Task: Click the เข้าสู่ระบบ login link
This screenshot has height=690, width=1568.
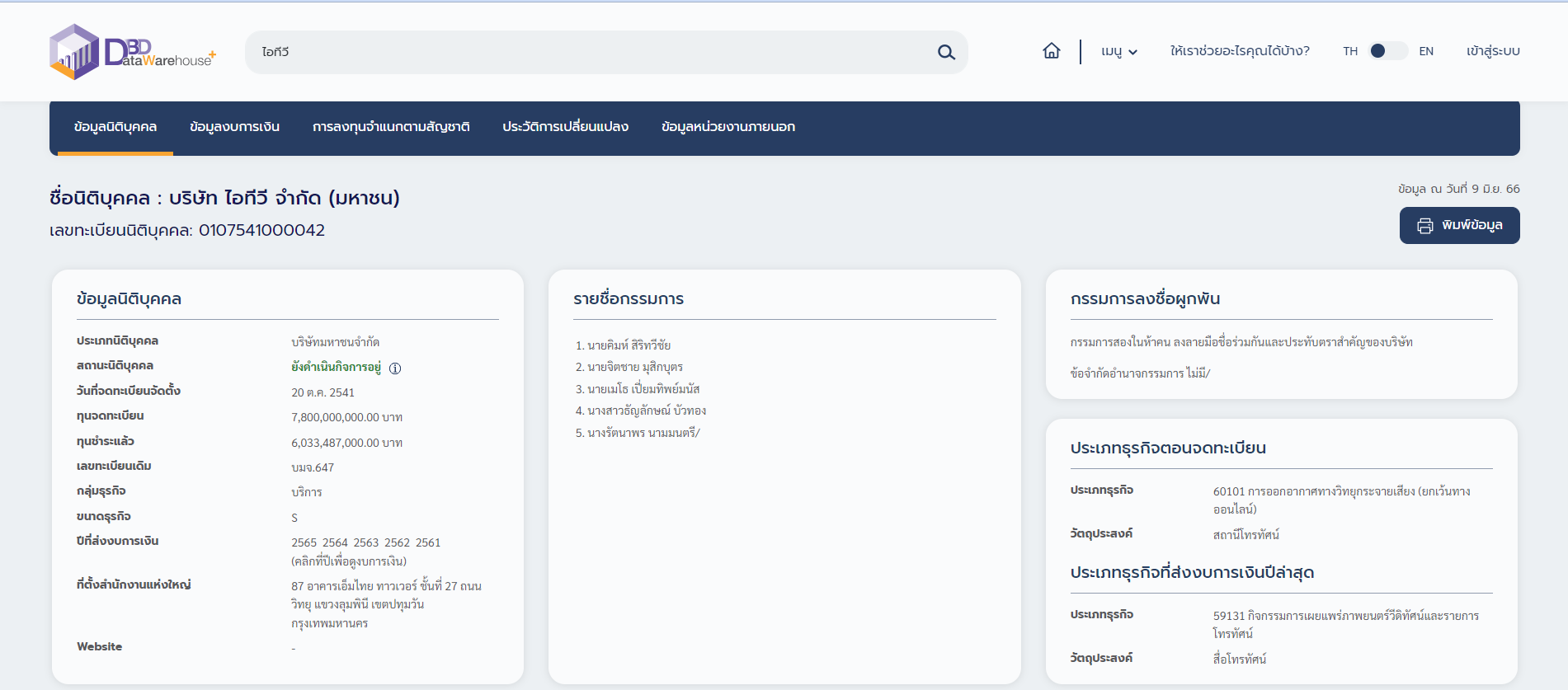Action: [1492, 51]
